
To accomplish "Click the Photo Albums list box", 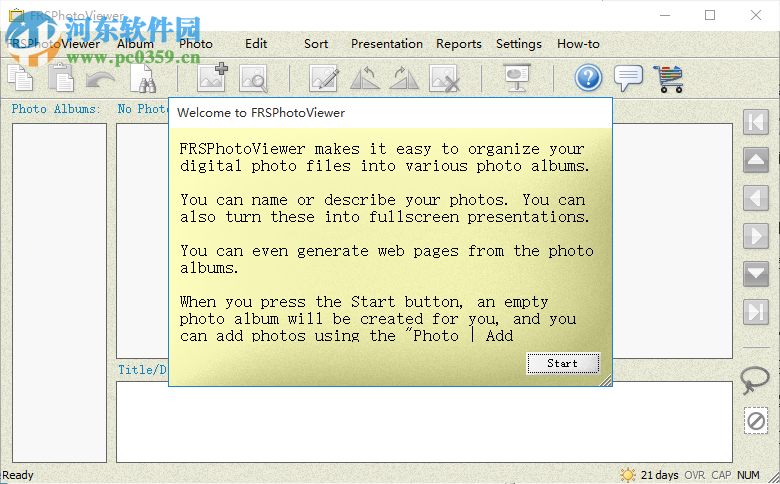I will click(x=60, y=293).
